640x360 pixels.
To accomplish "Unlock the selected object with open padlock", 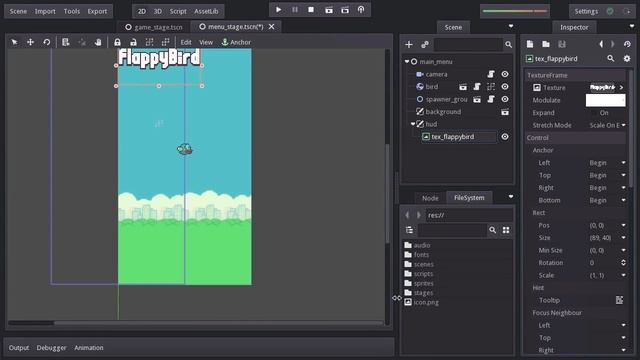I will tap(133, 42).
